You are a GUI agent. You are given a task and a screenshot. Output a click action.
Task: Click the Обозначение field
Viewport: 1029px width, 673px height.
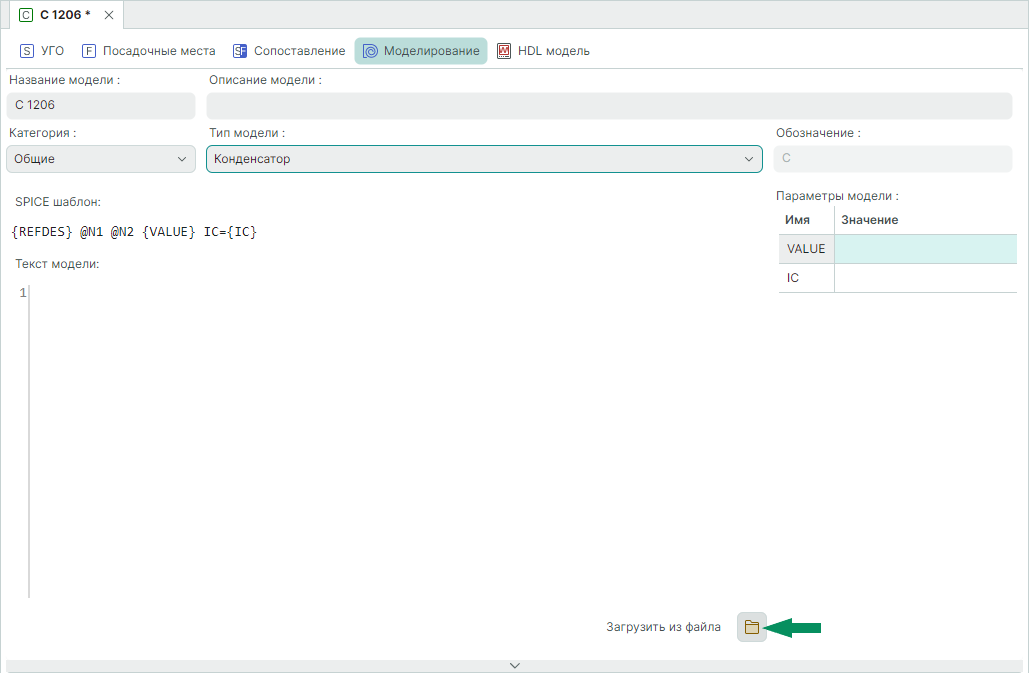click(892, 159)
